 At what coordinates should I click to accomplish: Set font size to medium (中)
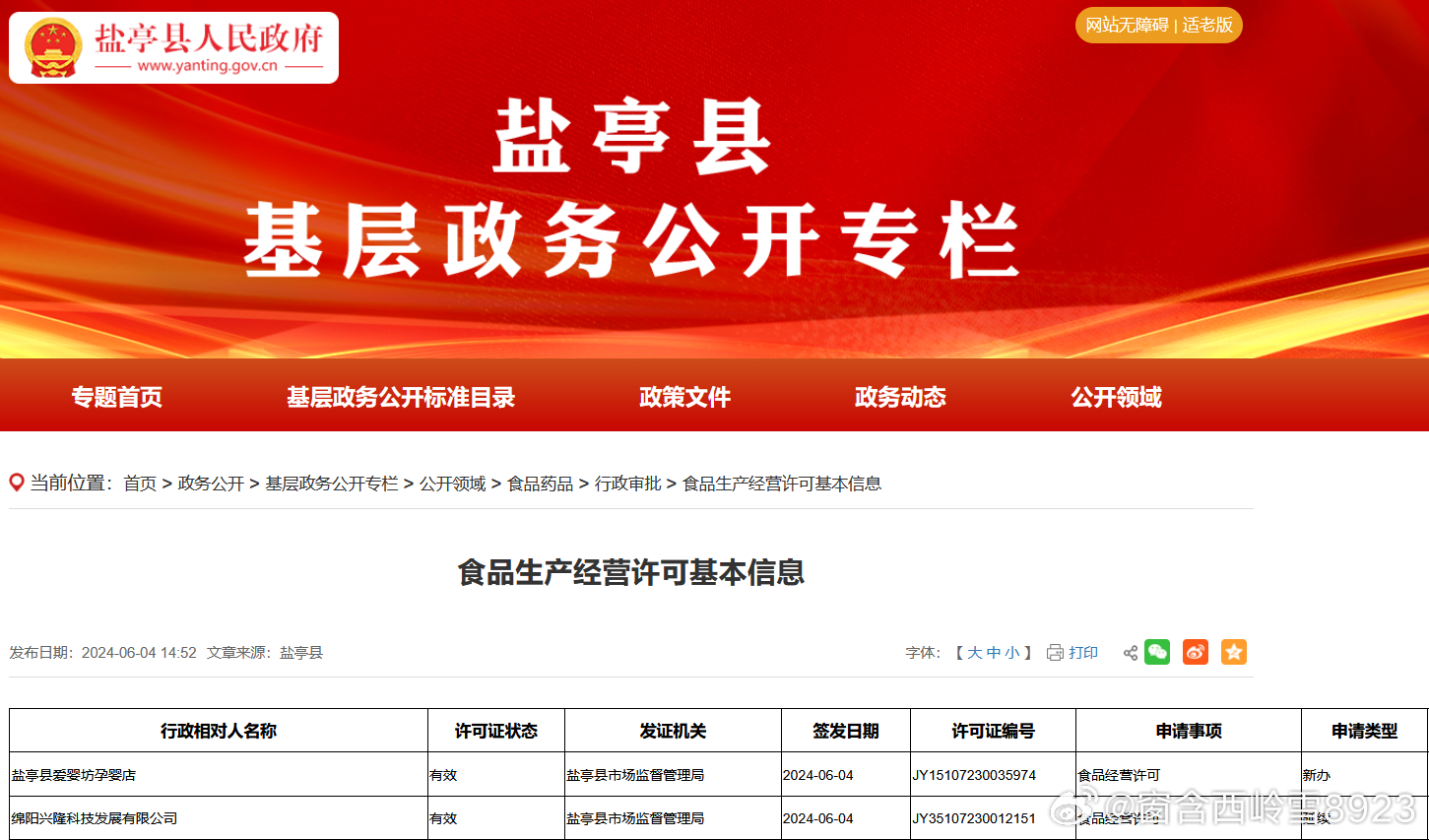(993, 653)
